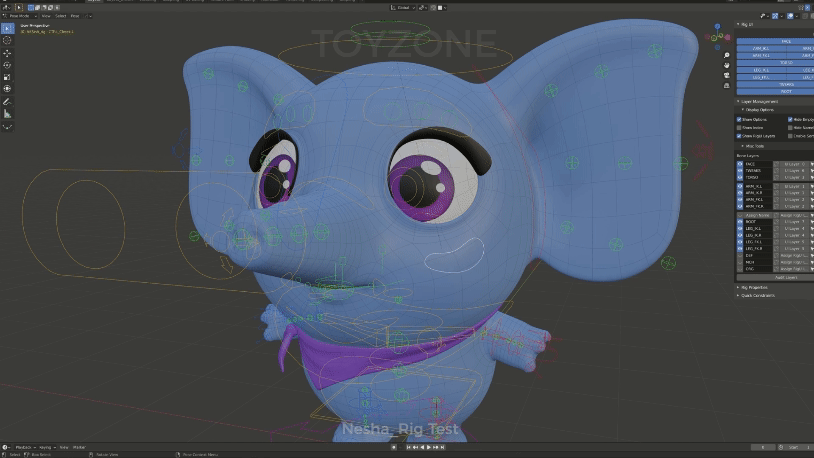
Task: Open the Select menu in the viewport header
Action: coord(61,16)
